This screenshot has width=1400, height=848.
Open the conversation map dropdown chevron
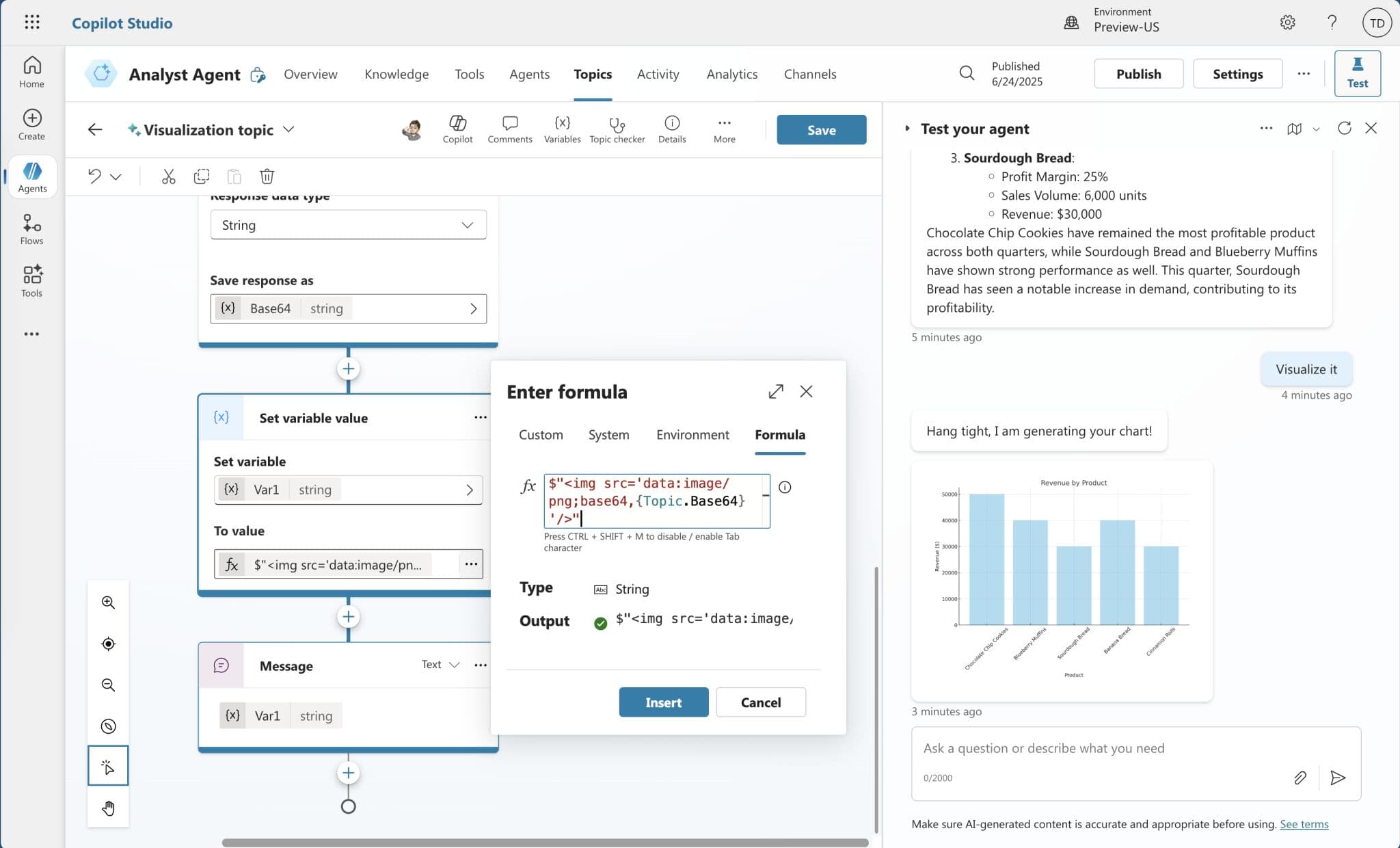[x=1316, y=129]
